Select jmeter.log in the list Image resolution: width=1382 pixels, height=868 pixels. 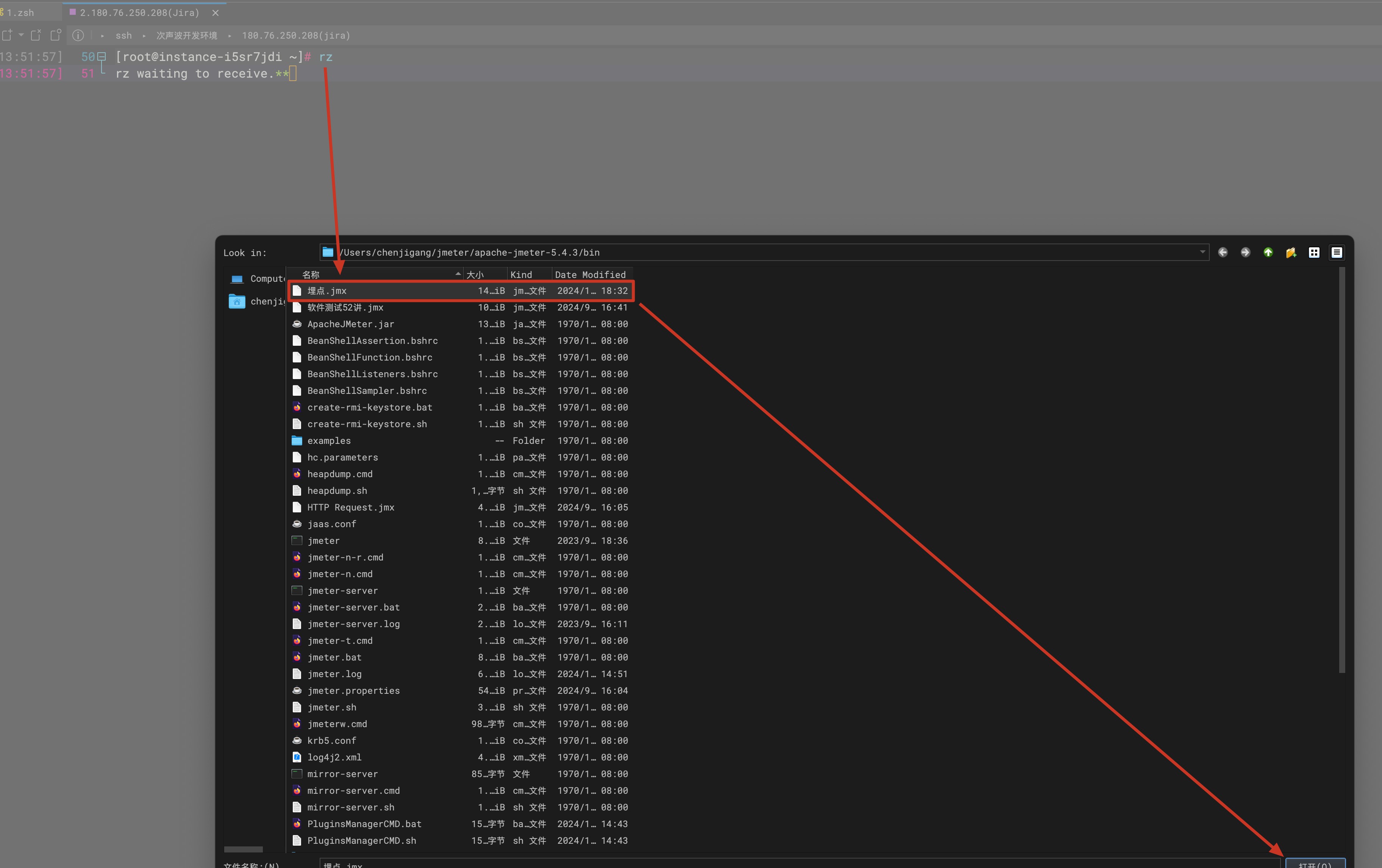pyautogui.click(x=460, y=674)
